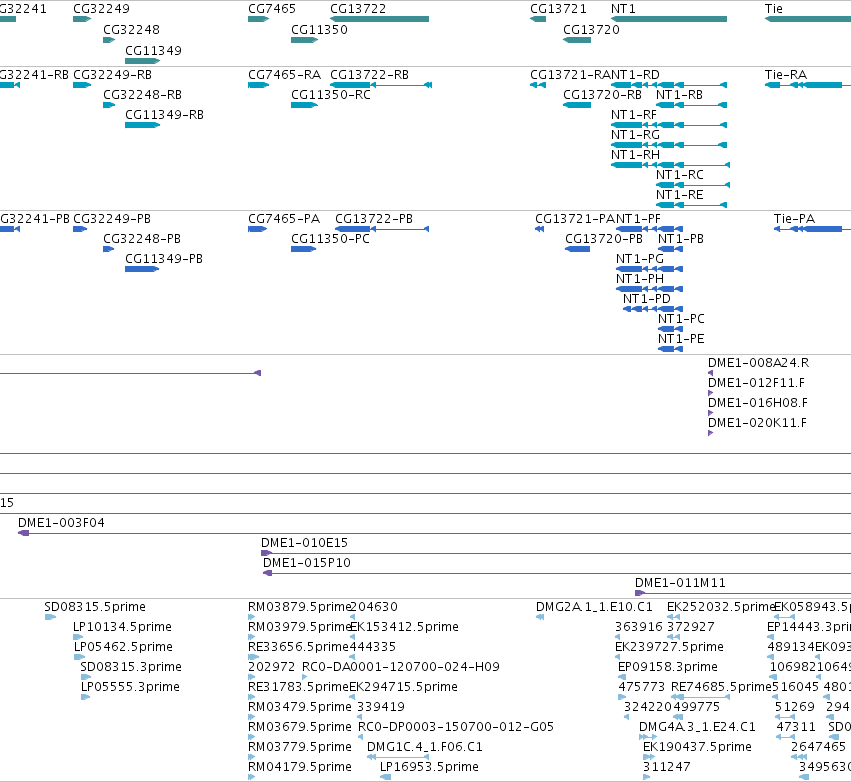Open EST EK153412.5prime
This screenshot has width=851, height=782.
(x=404, y=627)
